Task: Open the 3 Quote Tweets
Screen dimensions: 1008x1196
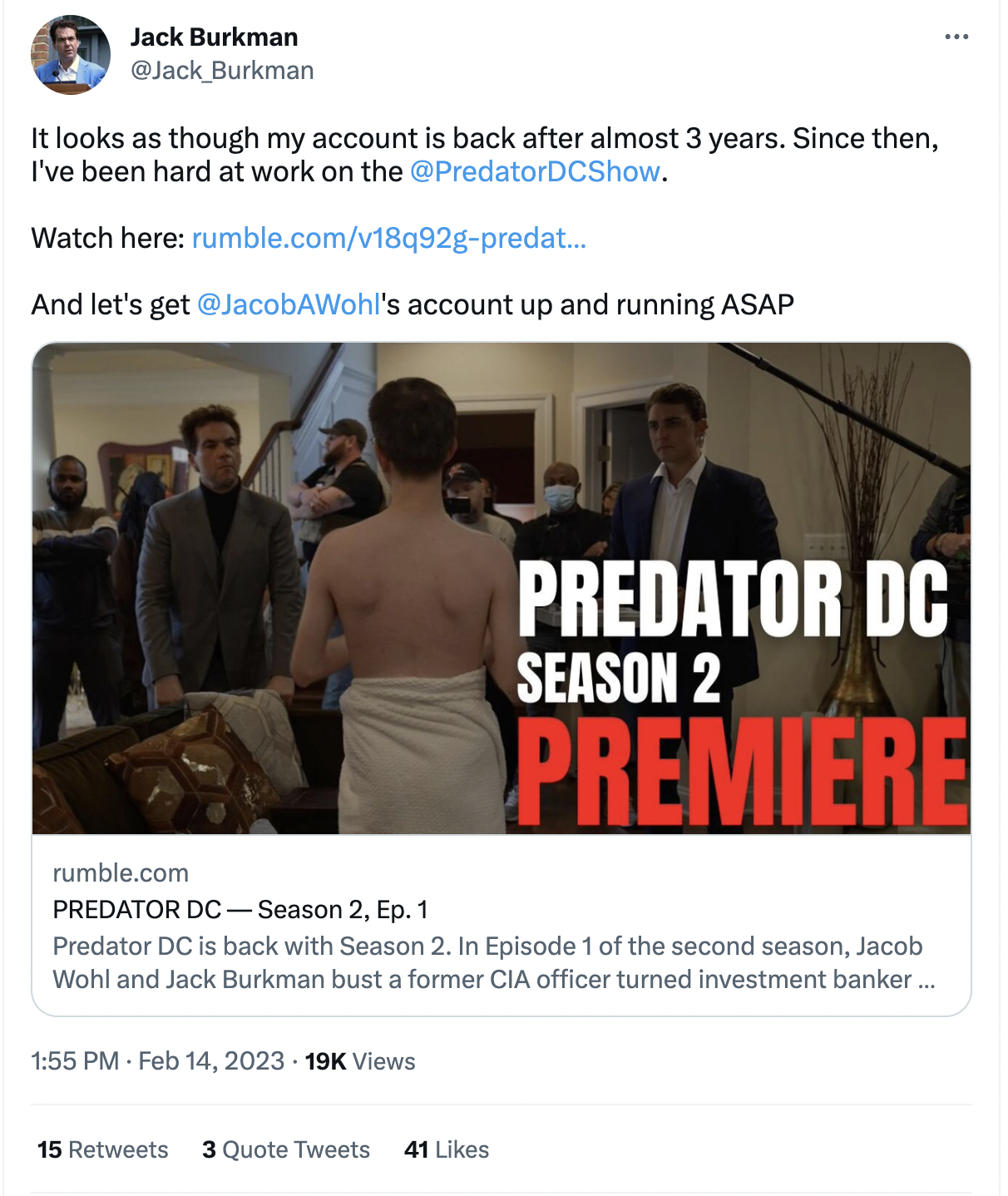Action: [x=285, y=1149]
